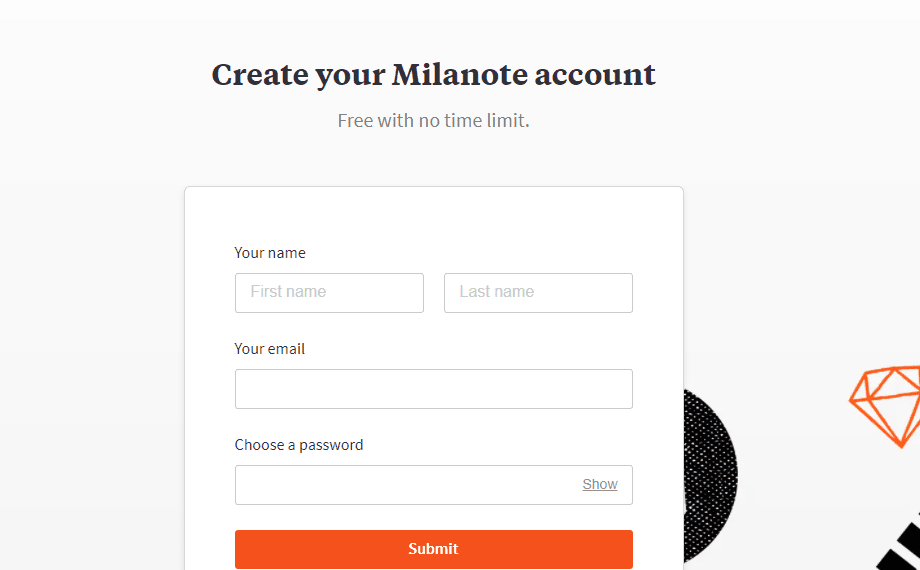Click the 'Free with no time limit.' subtitle

point(434,120)
